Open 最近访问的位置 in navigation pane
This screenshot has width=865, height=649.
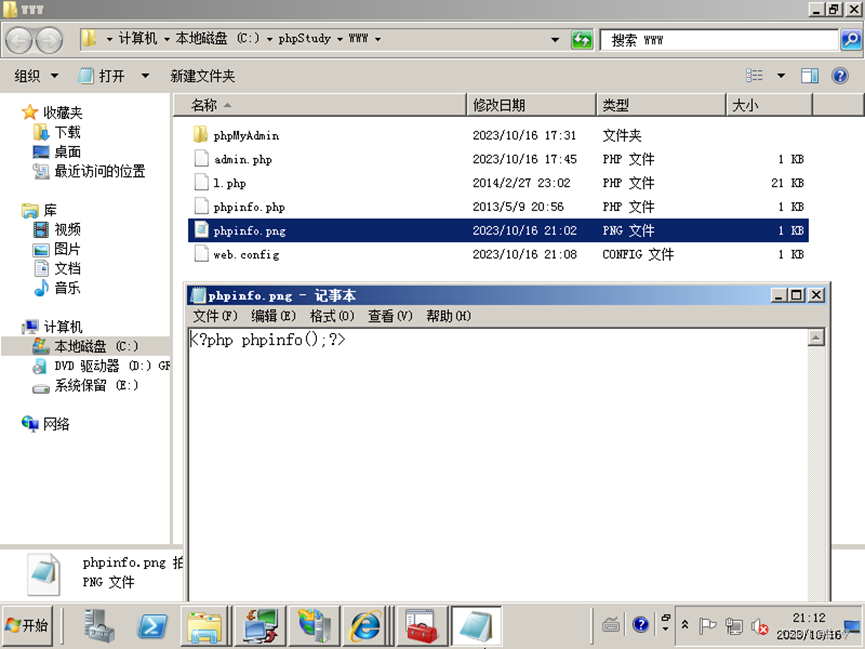pyautogui.click(x=99, y=171)
